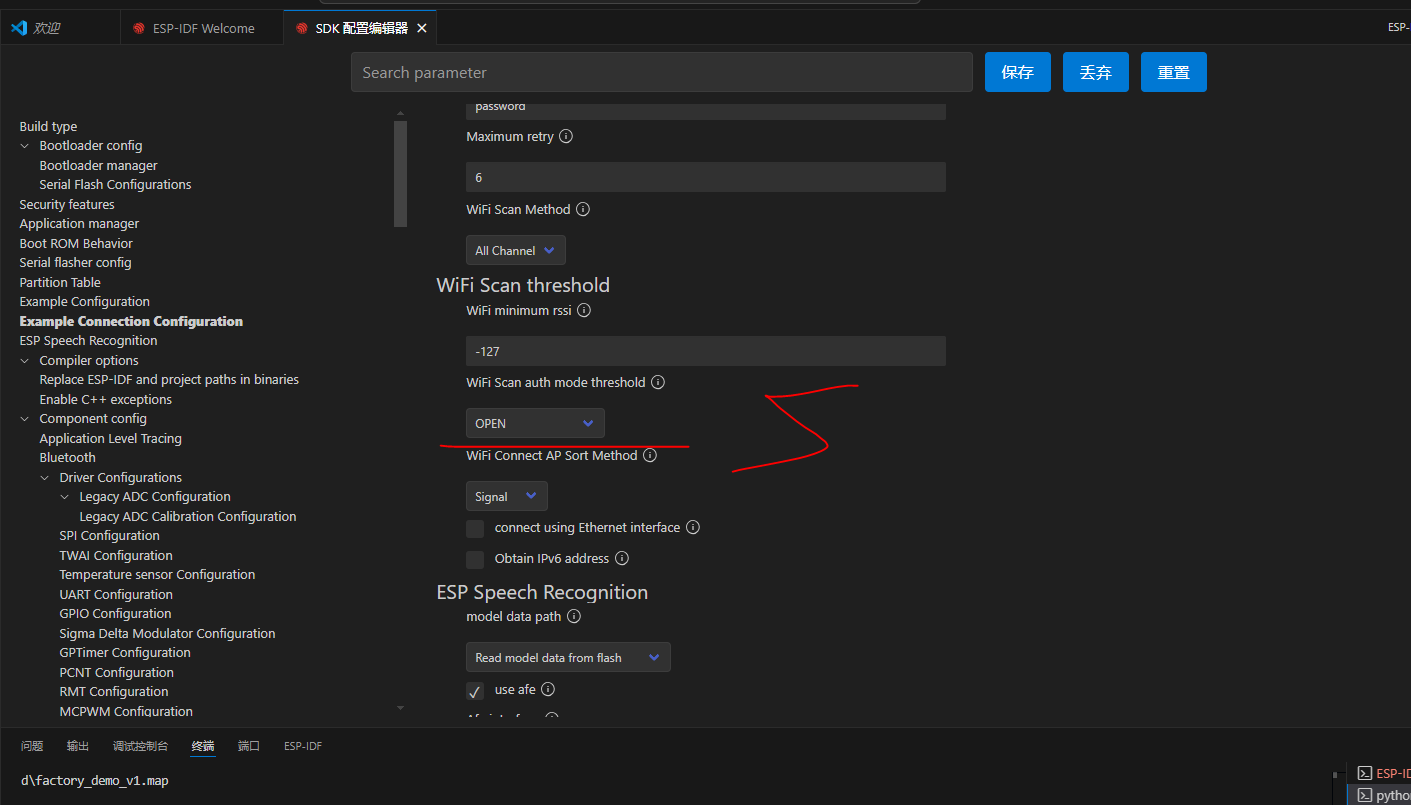Viewport: 1411px width, 805px height.
Task: Open the All Channel scan method dropdown
Action: click(515, 251)
